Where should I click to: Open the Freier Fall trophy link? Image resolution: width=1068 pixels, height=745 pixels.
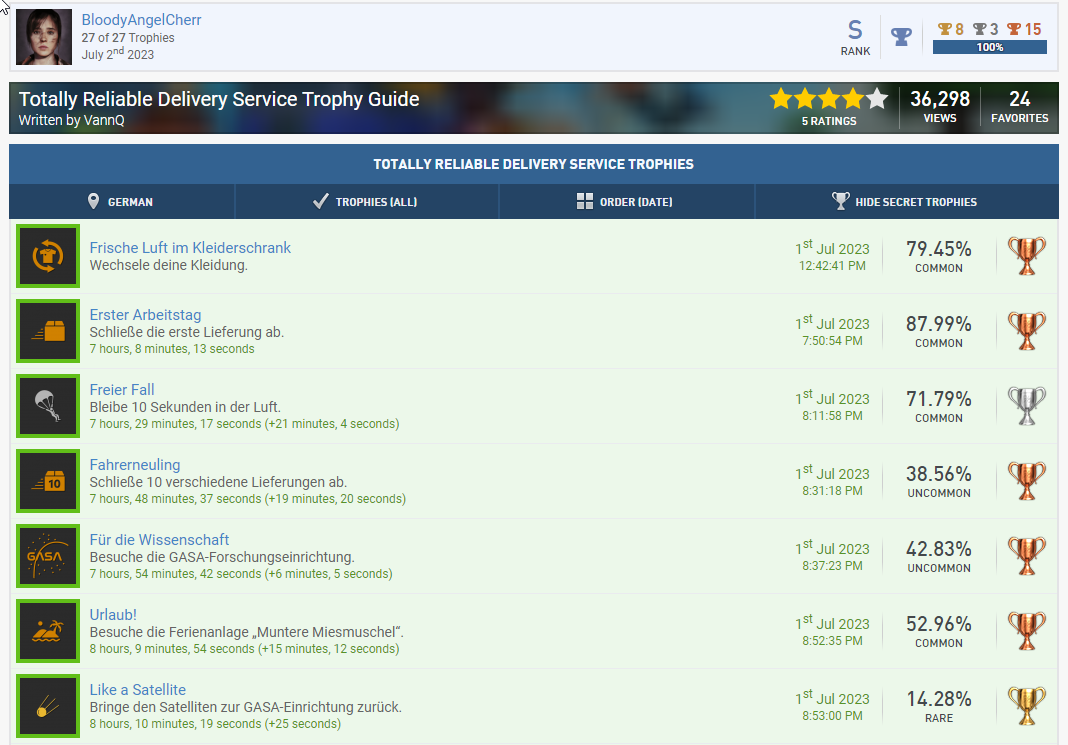coord(122,390)
